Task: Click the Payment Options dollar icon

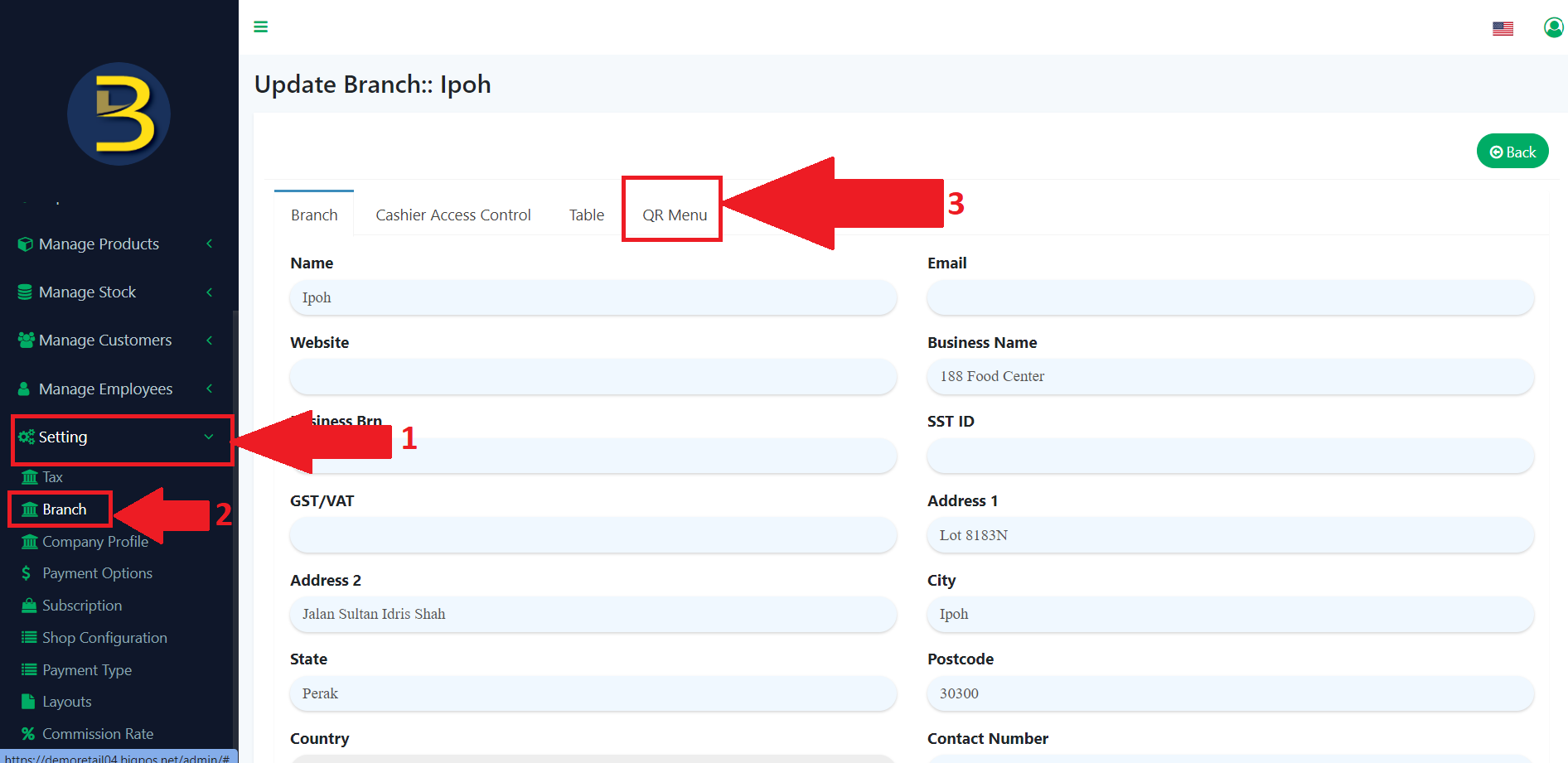Action: [x=27, y=572]
